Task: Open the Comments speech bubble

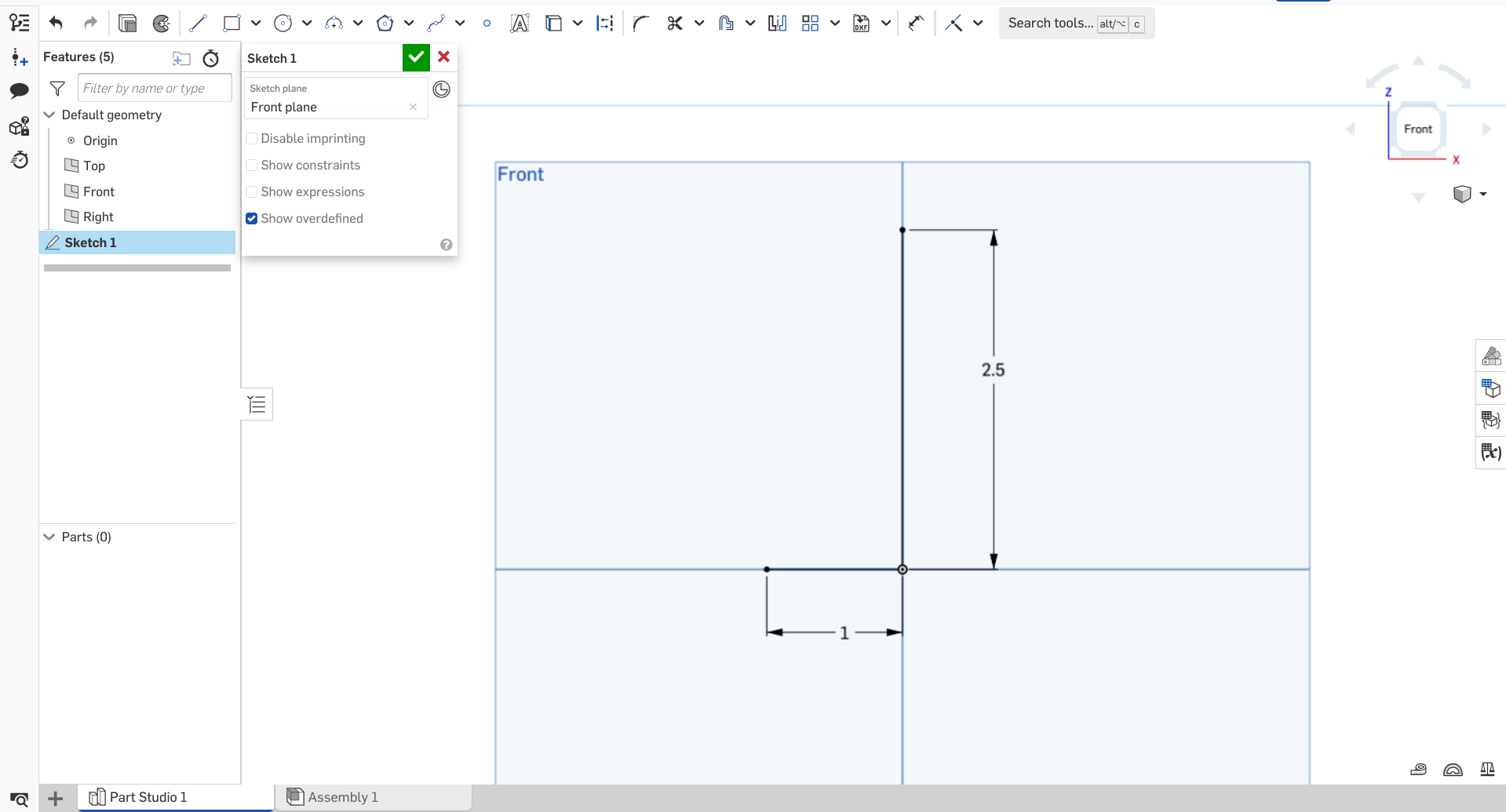Action: pyautogui.click(x=20, y=91)
